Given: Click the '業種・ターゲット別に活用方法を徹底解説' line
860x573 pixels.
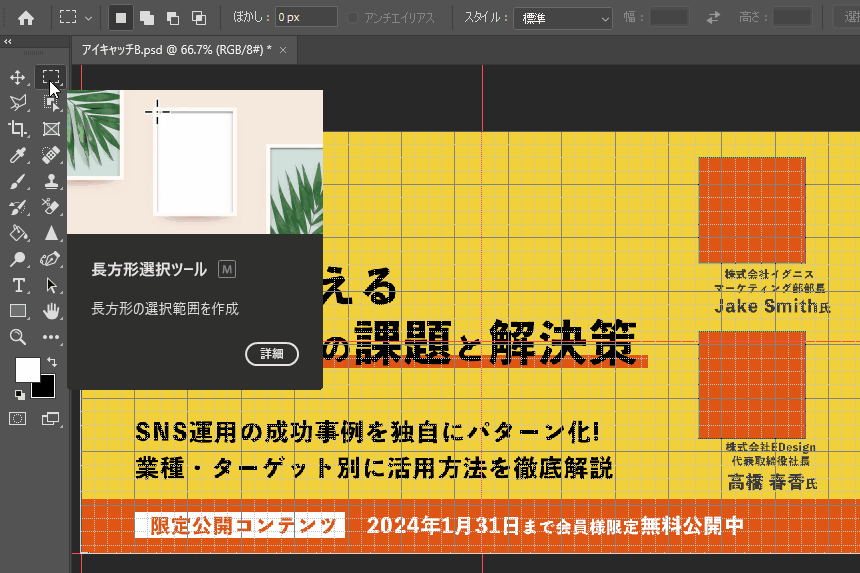Looking at the screenshot, I should coord(374,468).
